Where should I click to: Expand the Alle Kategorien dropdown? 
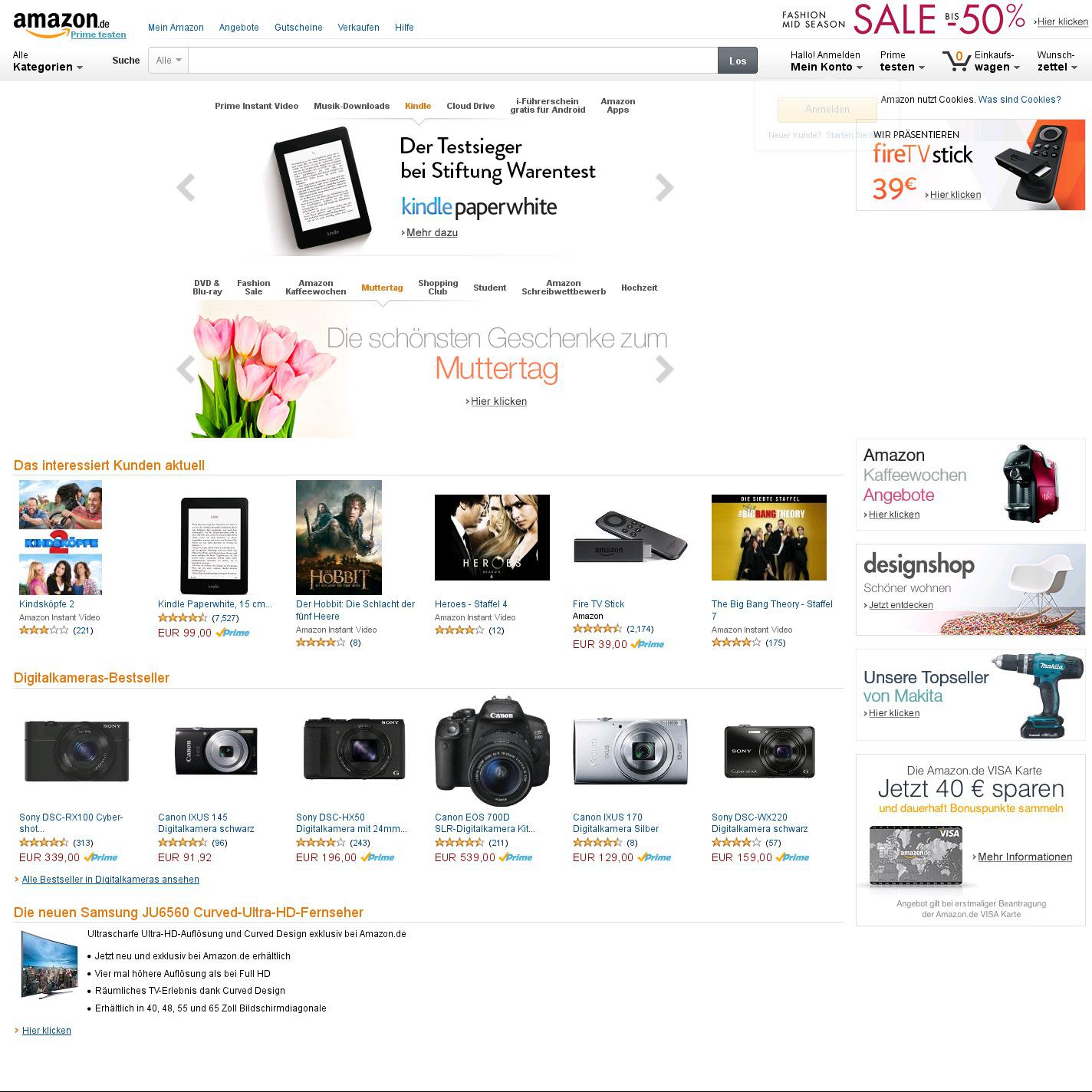(48, 61)
